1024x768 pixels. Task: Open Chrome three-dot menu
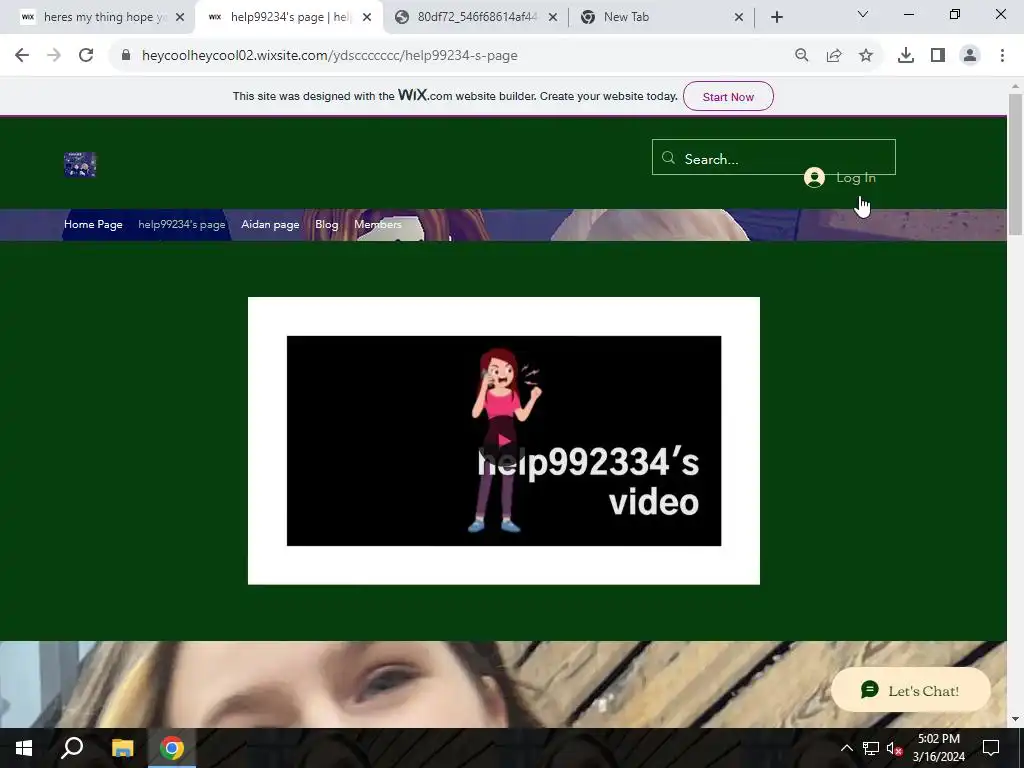1002,56
